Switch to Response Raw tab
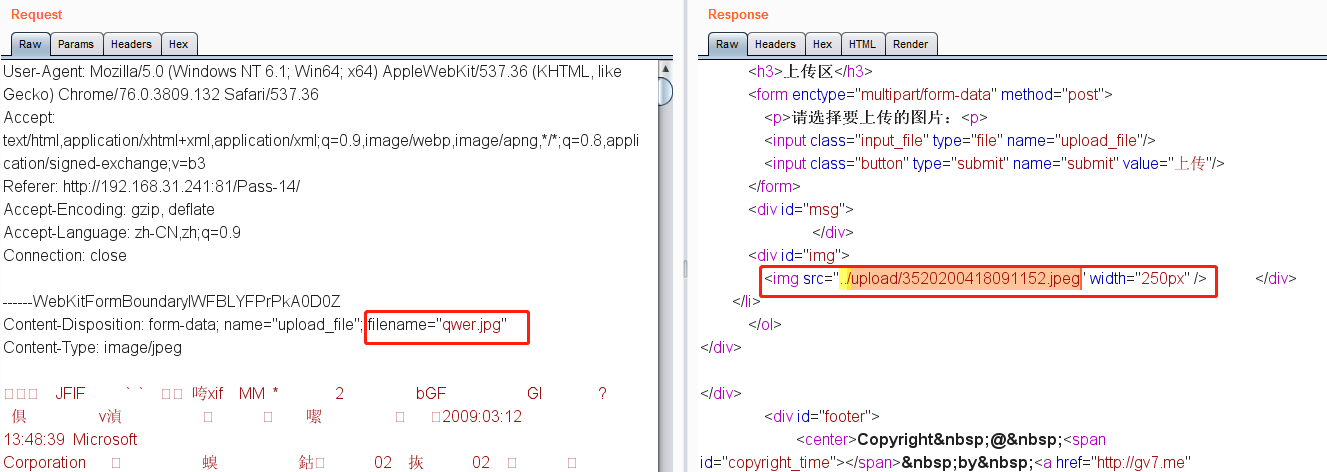The width and height of the screenshot is (1327, 472). tap(727, 44)
